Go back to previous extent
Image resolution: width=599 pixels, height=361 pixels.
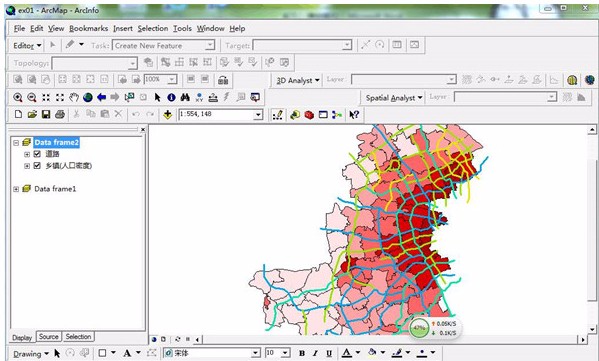pos(101,97)
